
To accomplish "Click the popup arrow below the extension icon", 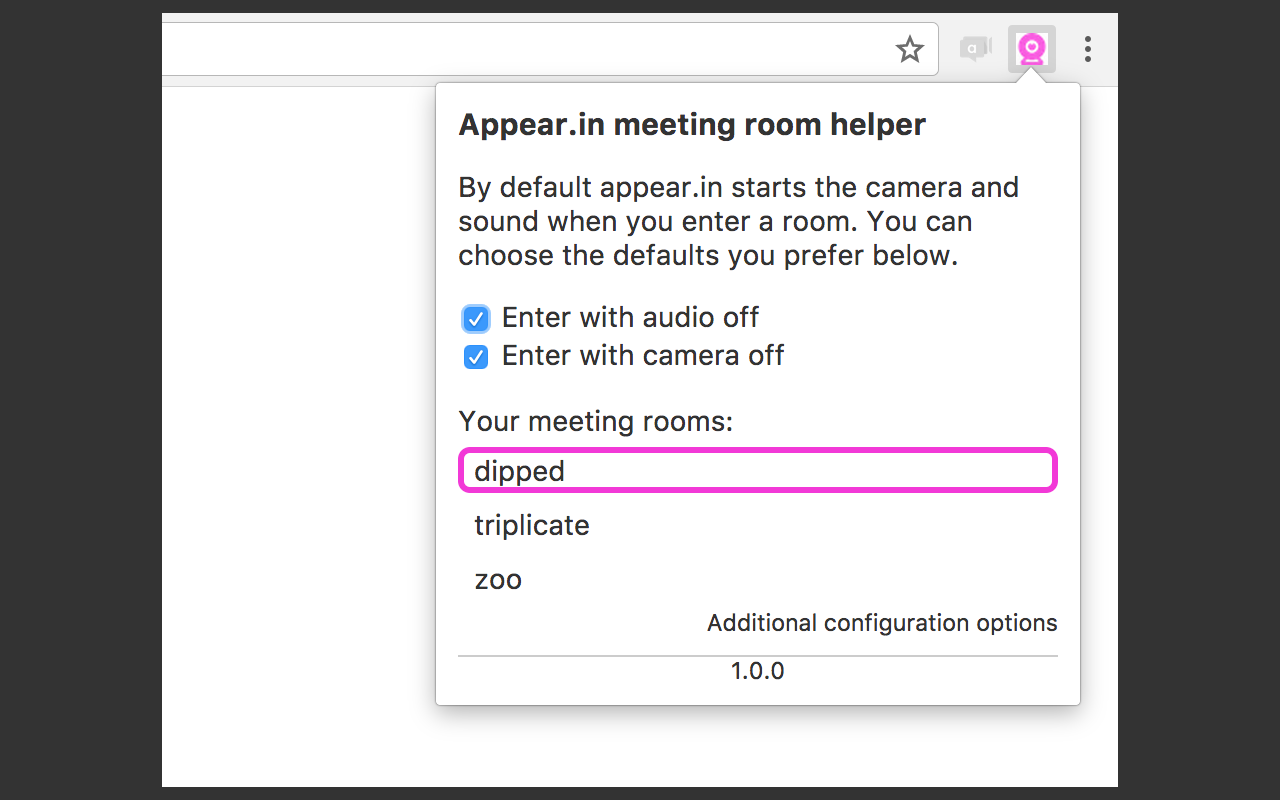I will click(1031, 78).
